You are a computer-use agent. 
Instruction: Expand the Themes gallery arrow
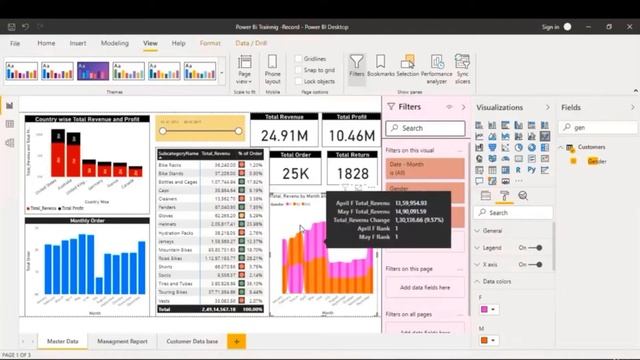click(222, 73)
